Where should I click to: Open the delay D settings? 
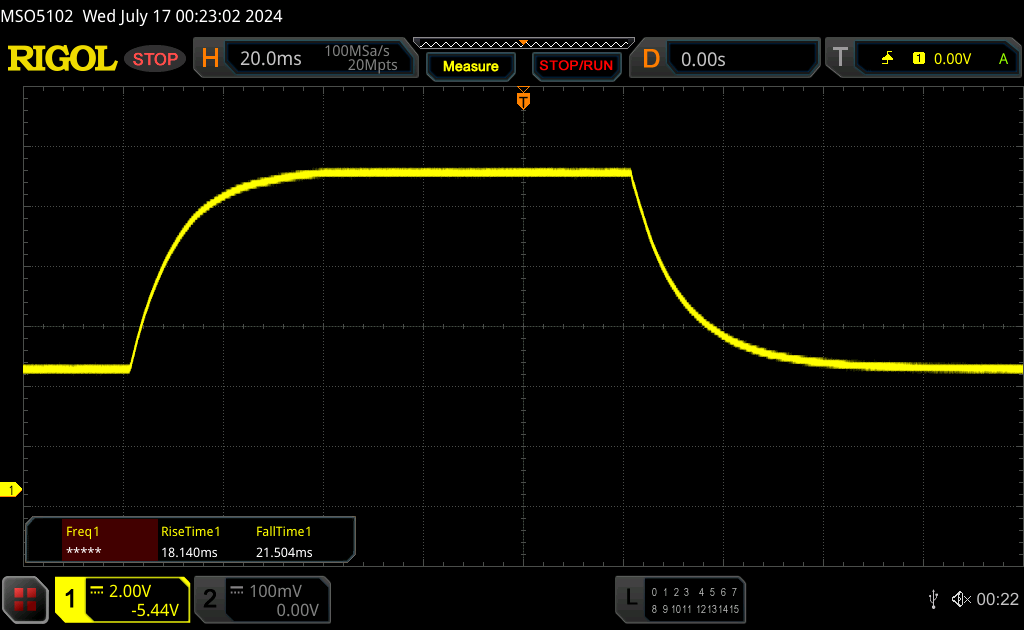coord(650,59)
